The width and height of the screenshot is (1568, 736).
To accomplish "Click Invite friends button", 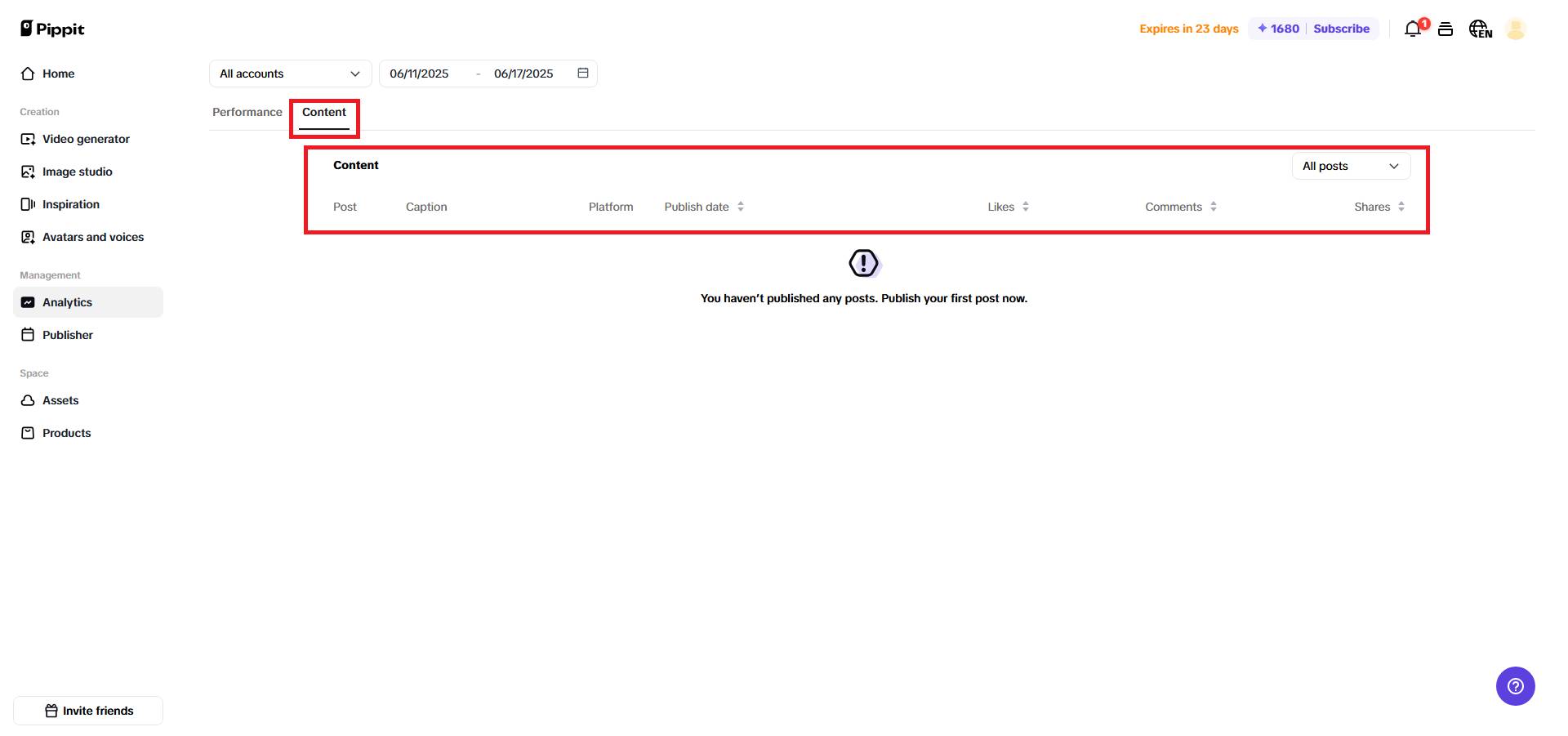I will [x=88, y=711].
